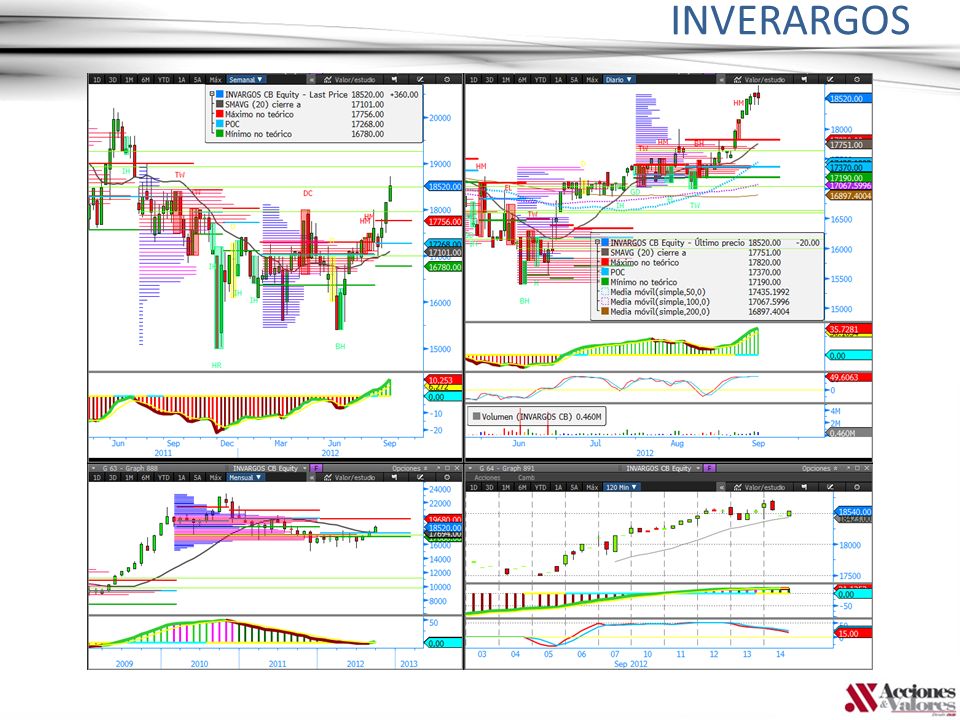Click Valor/estudio in the Mensual chart
Screen dimensions: 960x720
pyautogui.click(x=350, y=478)
